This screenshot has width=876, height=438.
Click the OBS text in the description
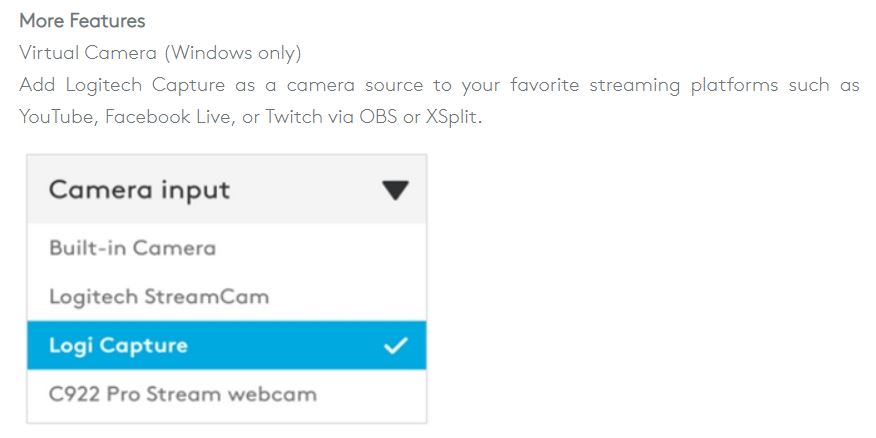tap(380, 117)
